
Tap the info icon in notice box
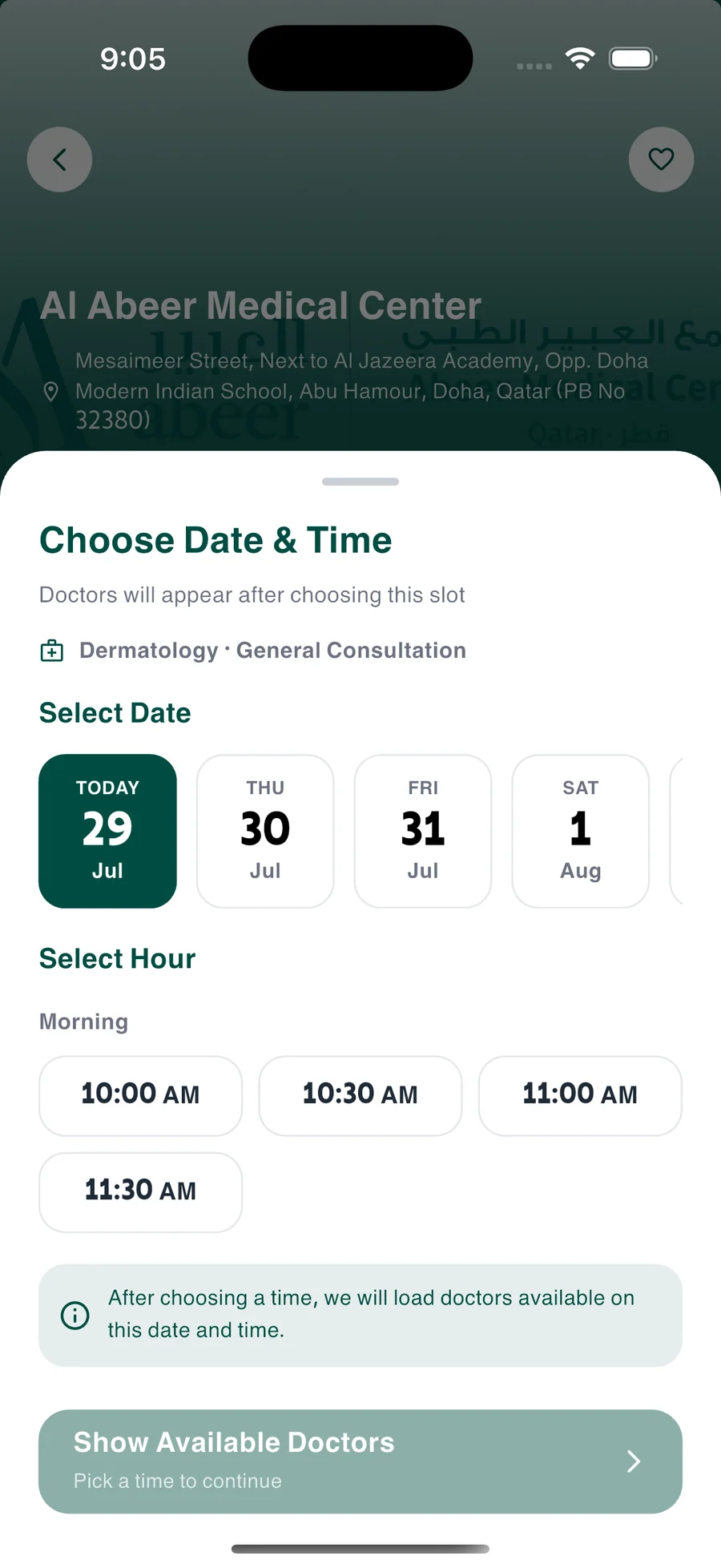75,1315
